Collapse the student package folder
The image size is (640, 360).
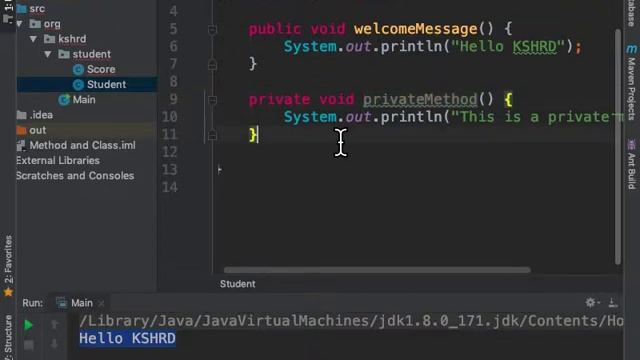48,54
